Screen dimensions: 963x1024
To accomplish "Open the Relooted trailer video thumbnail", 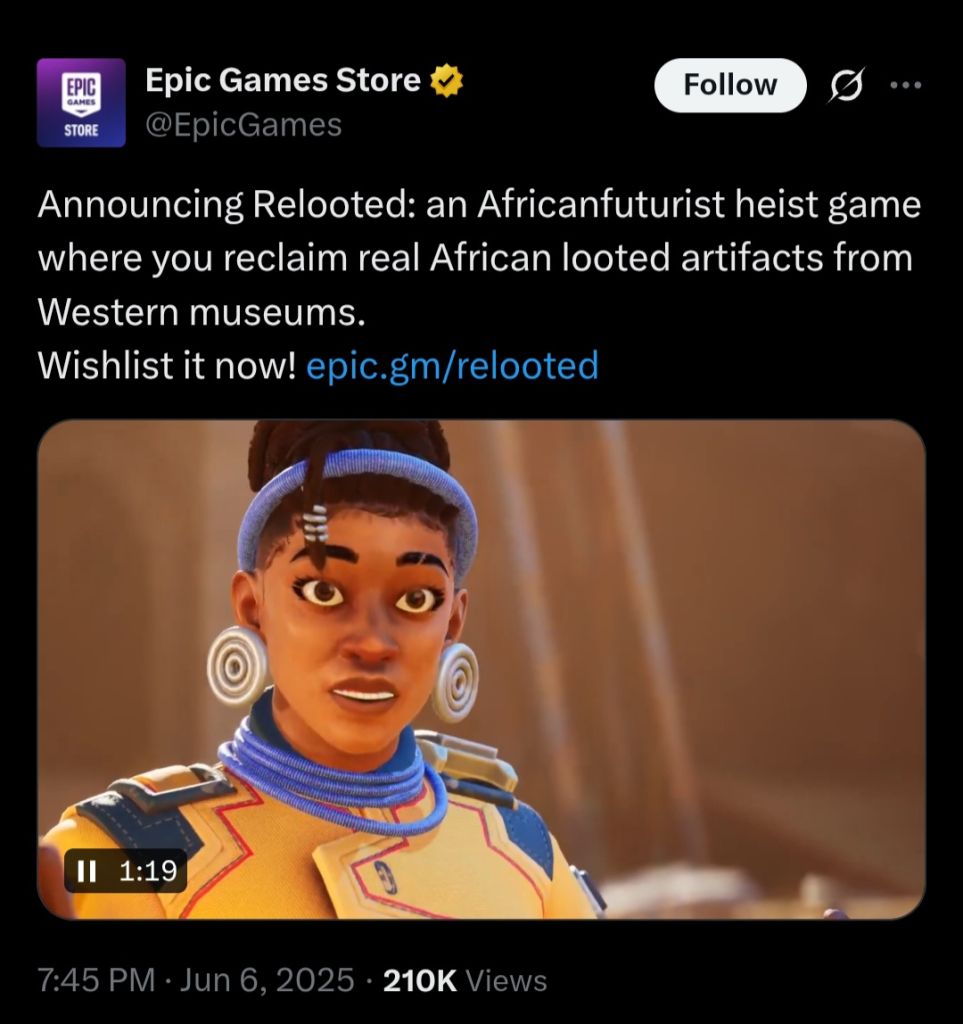I will (x=481, y=669).
